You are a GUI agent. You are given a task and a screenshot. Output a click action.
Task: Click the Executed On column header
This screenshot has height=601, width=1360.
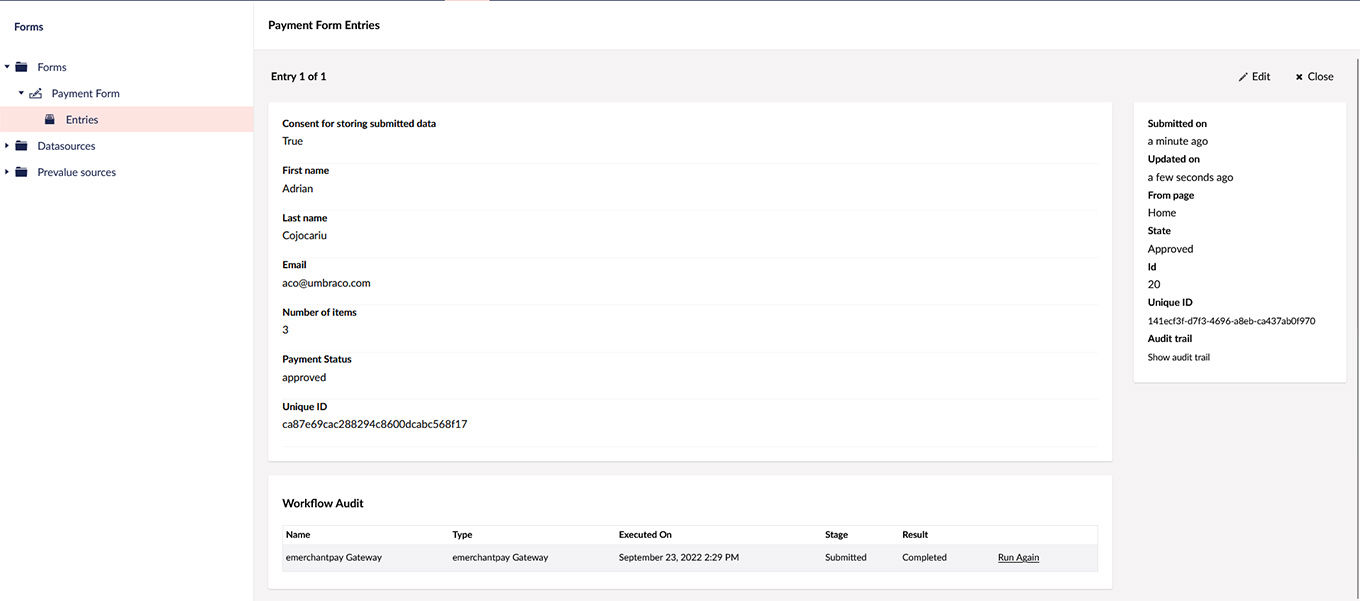[x=645, y=535]
